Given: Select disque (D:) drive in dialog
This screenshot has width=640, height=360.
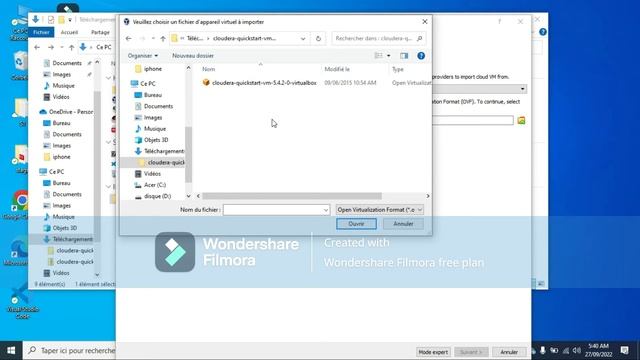Looking at the screenshot, I should click(157, 196).
